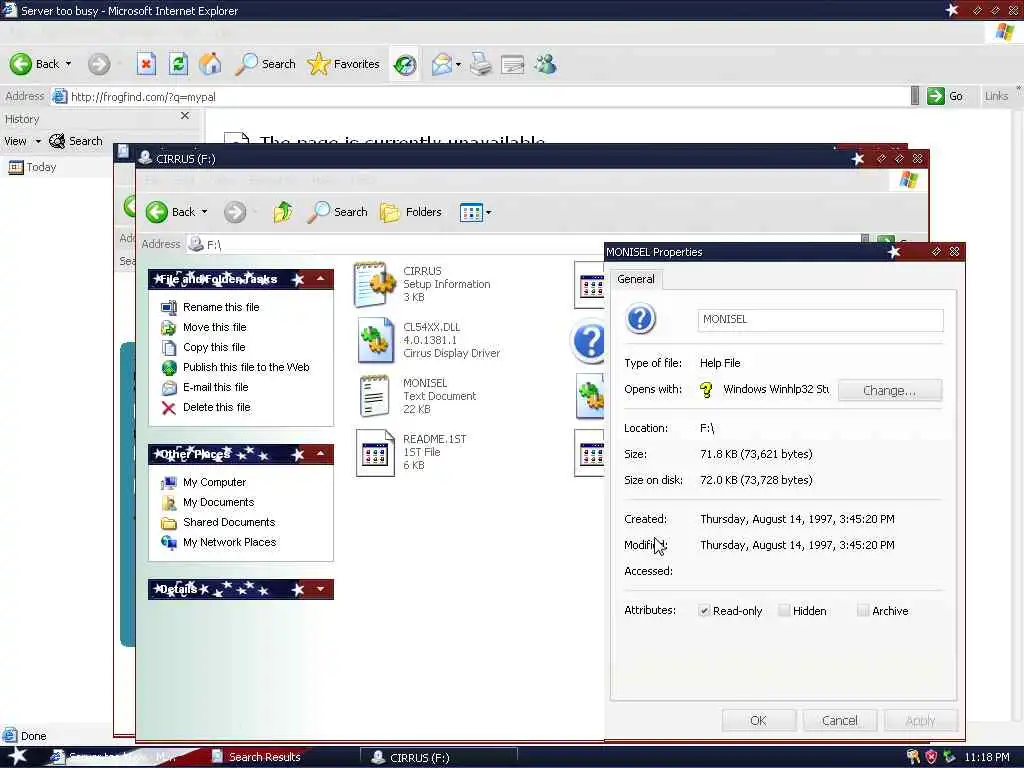
Task: Click the Start button on taskbar
Action: pos(18,757)
